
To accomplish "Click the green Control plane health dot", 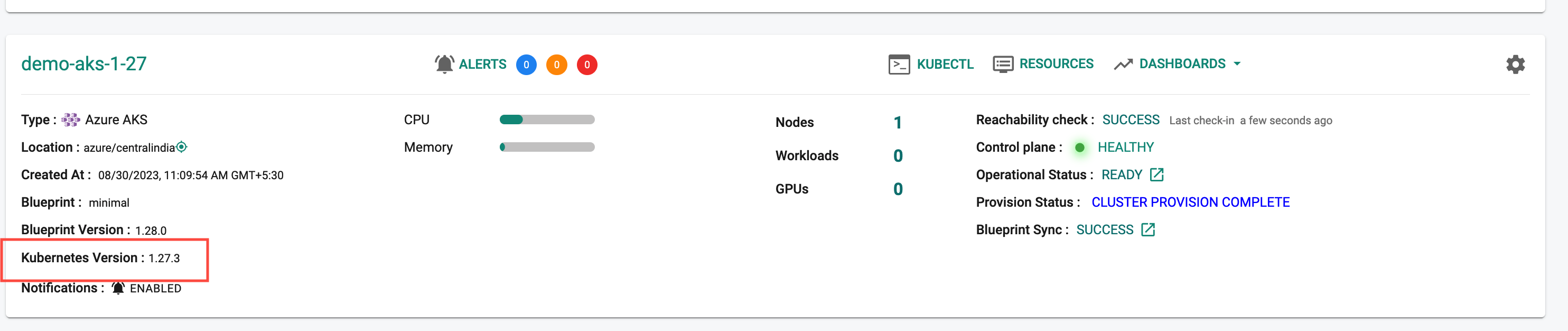I will click(1080, 148).
